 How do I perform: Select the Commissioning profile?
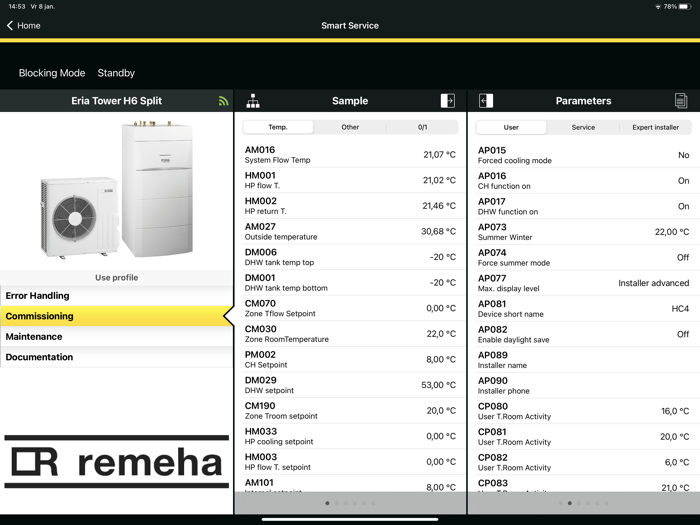[x=117, y=316]
